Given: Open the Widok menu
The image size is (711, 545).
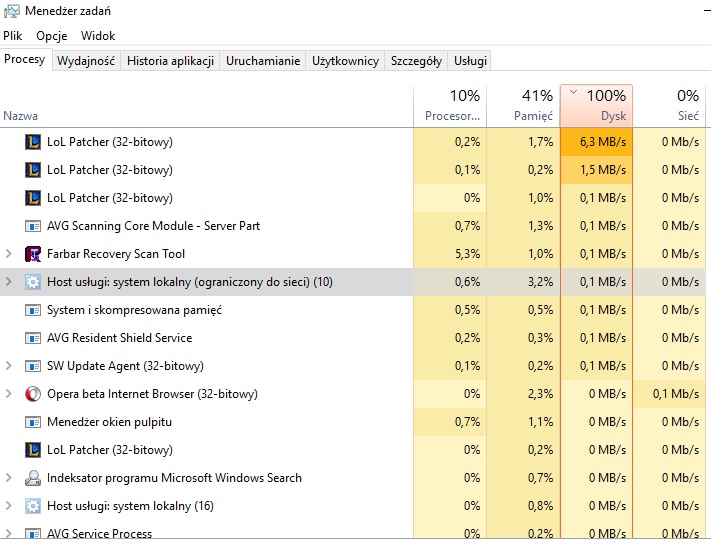Looking at the screenshot, I should [98, 36].
